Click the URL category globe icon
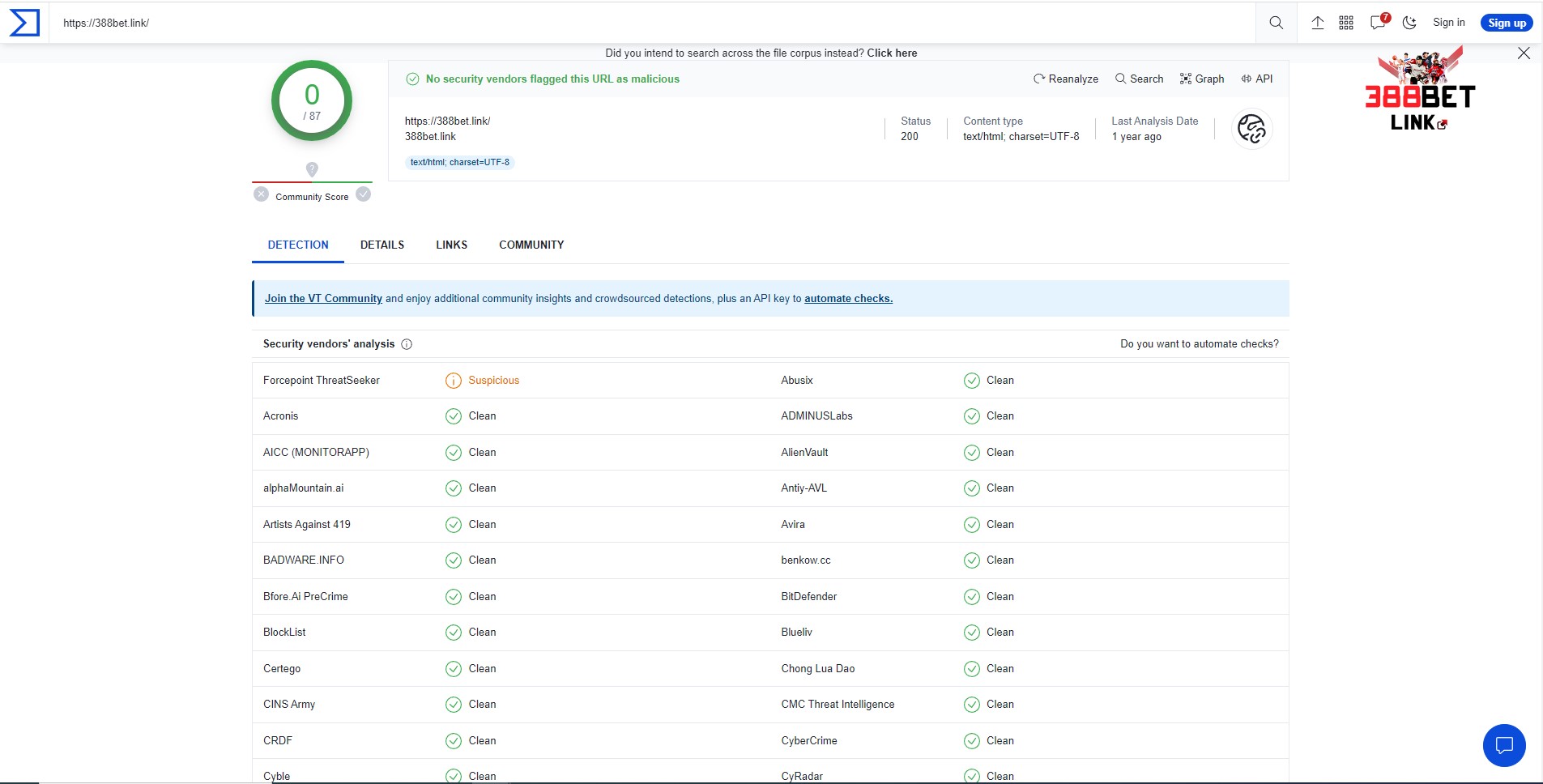1543x784 pixels. click(1252, 129)
